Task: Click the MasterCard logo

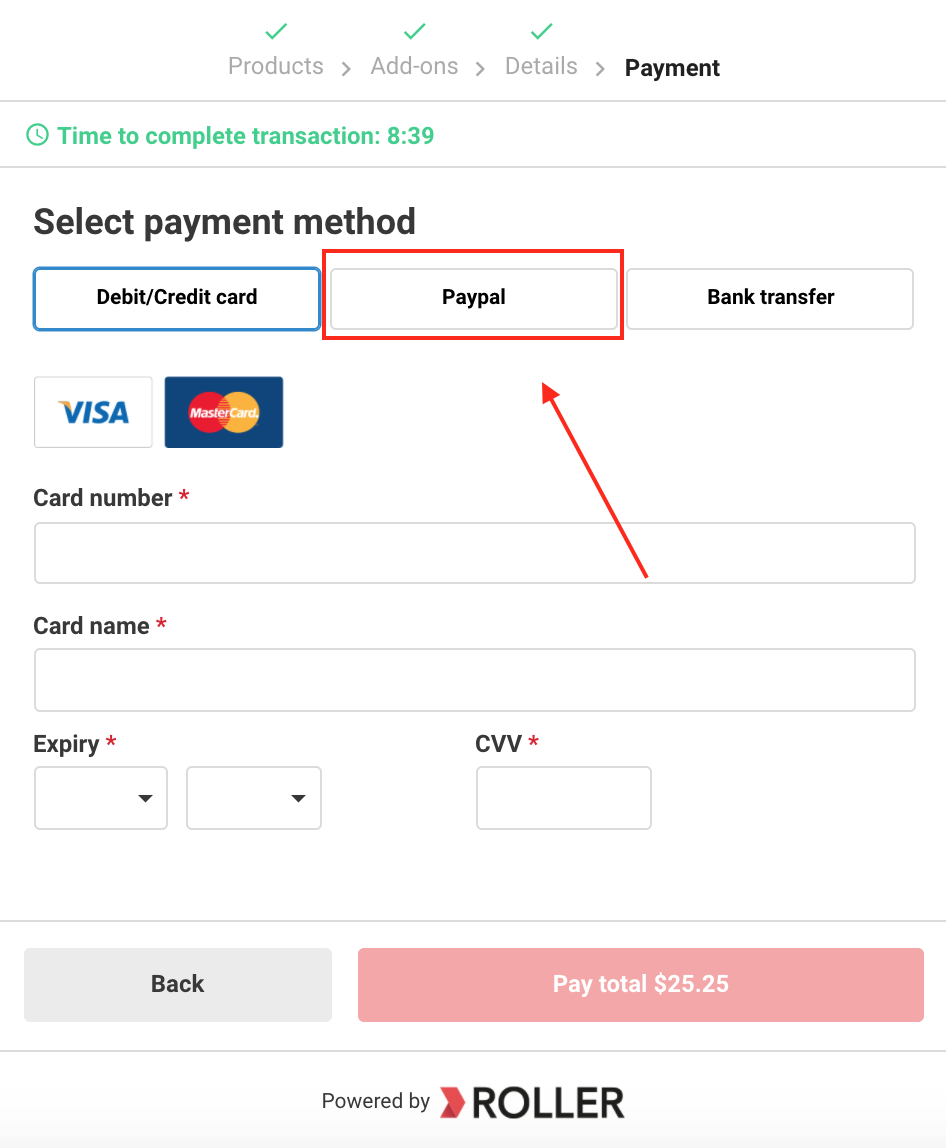Action: coord(224,412)
